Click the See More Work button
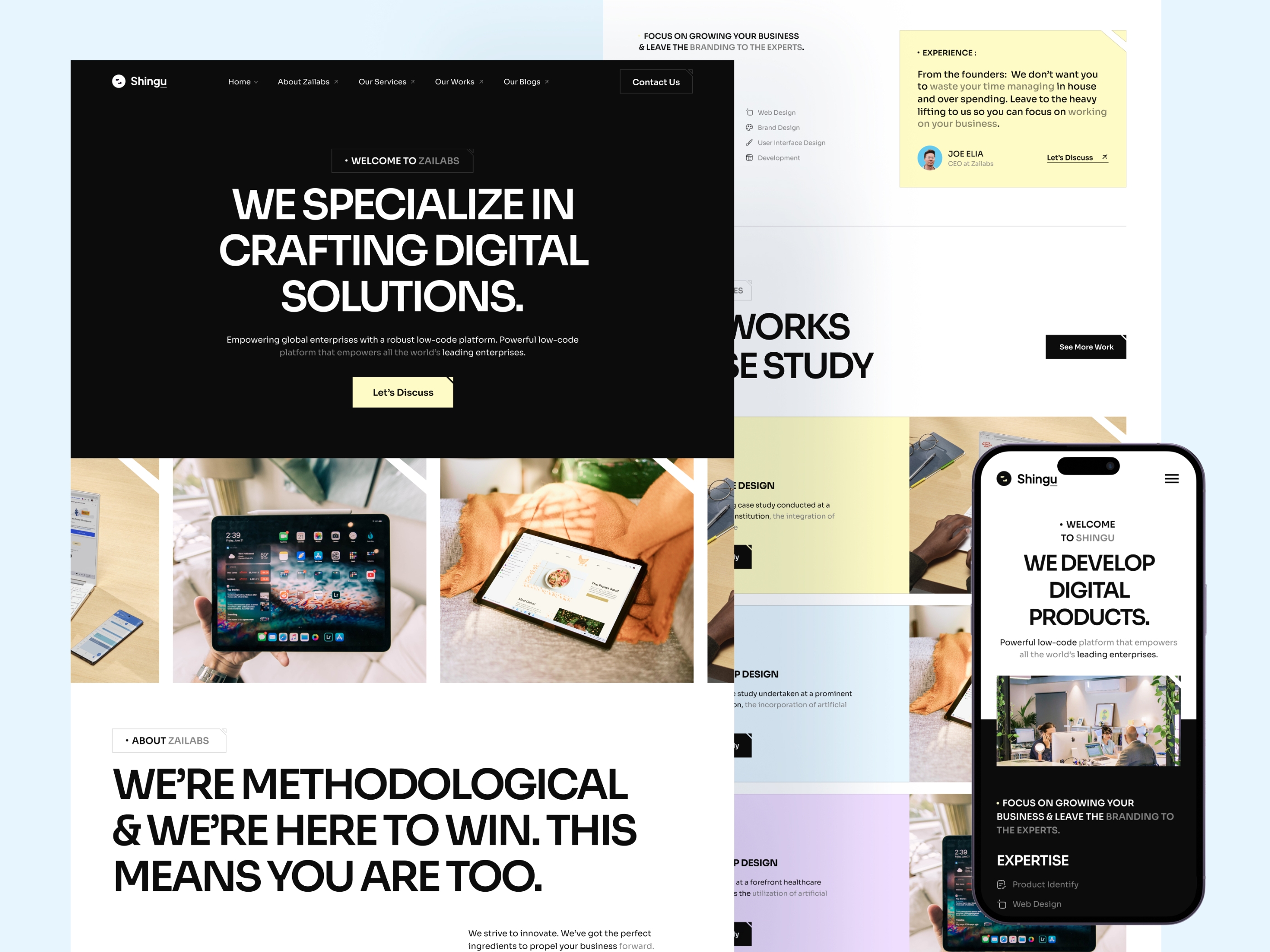This screenshot has height=952, width=1270. pyautogui.click(x=1086, y=346)
